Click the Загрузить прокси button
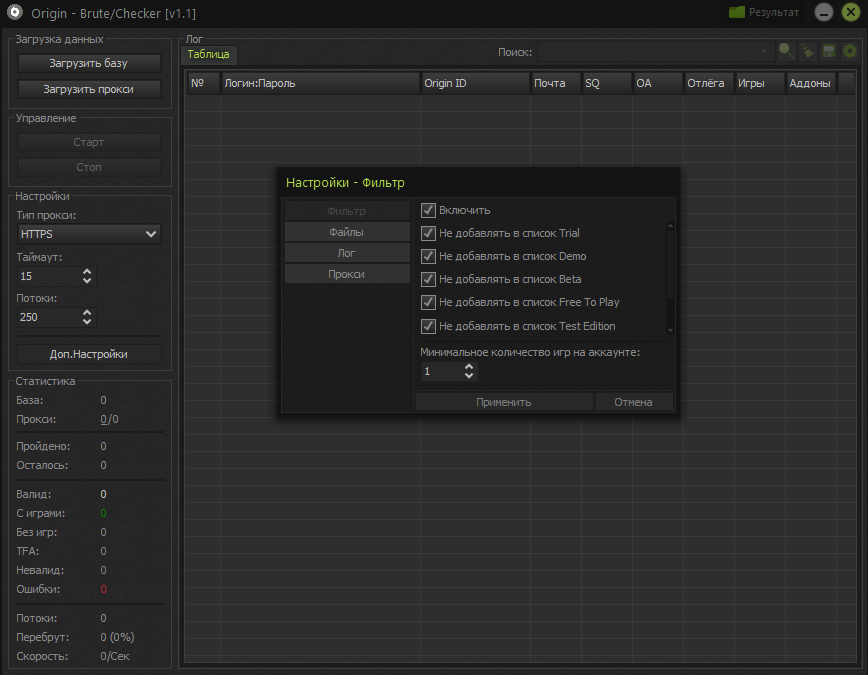 click(89, 89)
